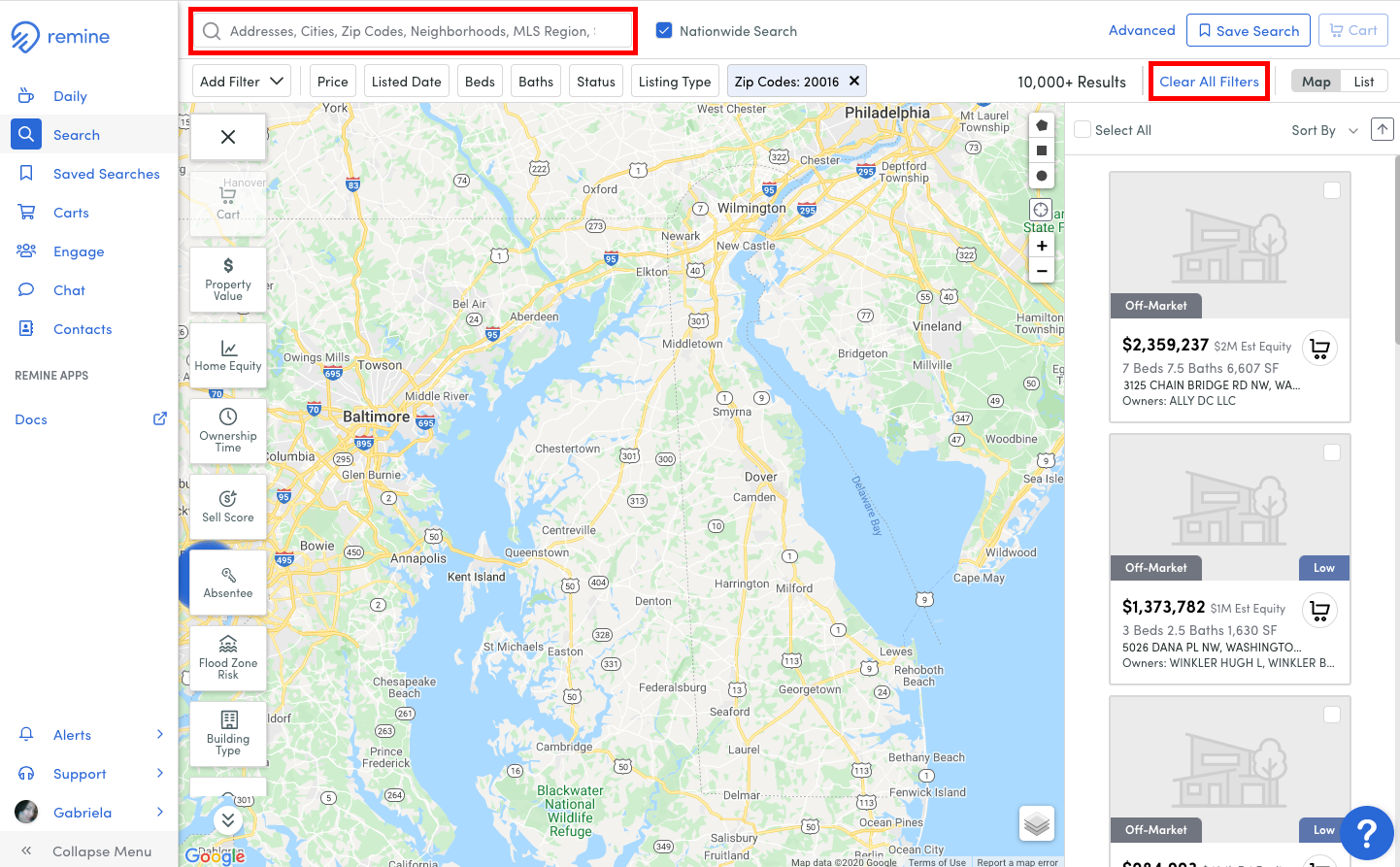The width and height of the screenshot is (1400, 867).
Task: Open the Listing Type filter
Action: (675, 82)
